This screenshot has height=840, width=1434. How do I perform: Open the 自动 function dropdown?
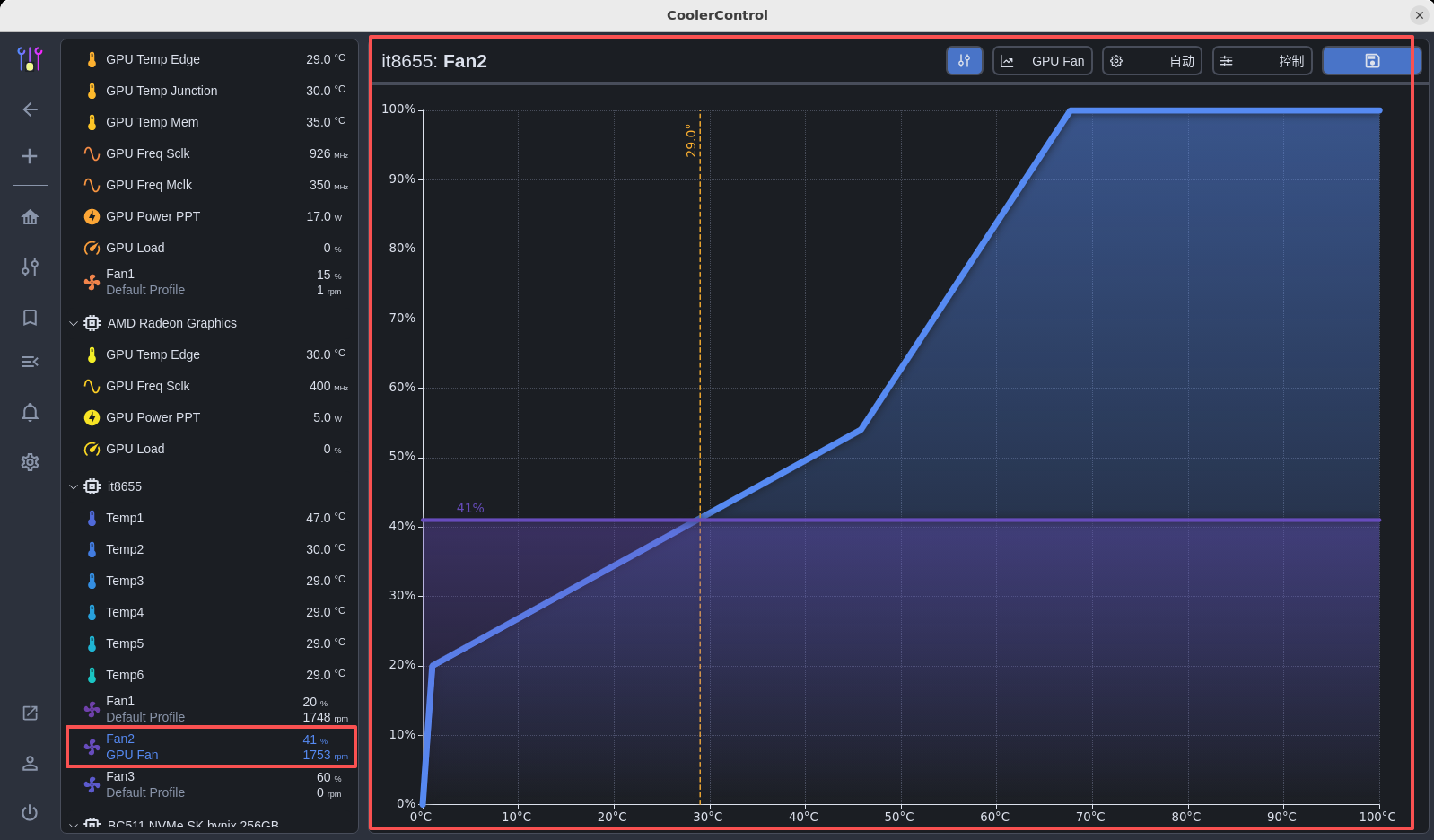(1152, 61)
